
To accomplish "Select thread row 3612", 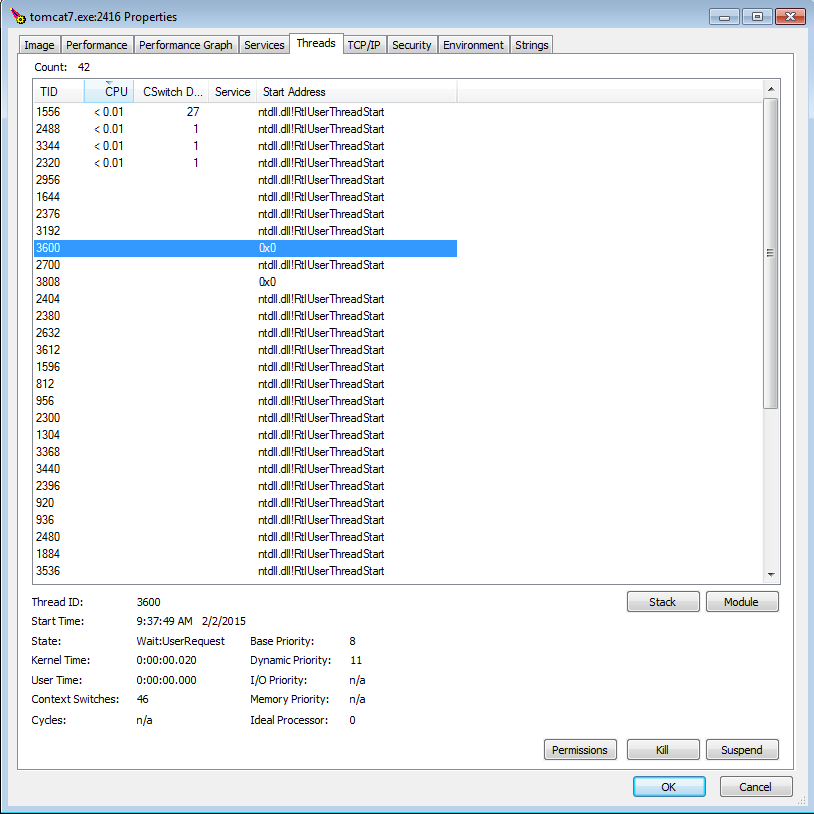I will click(245, 350).
